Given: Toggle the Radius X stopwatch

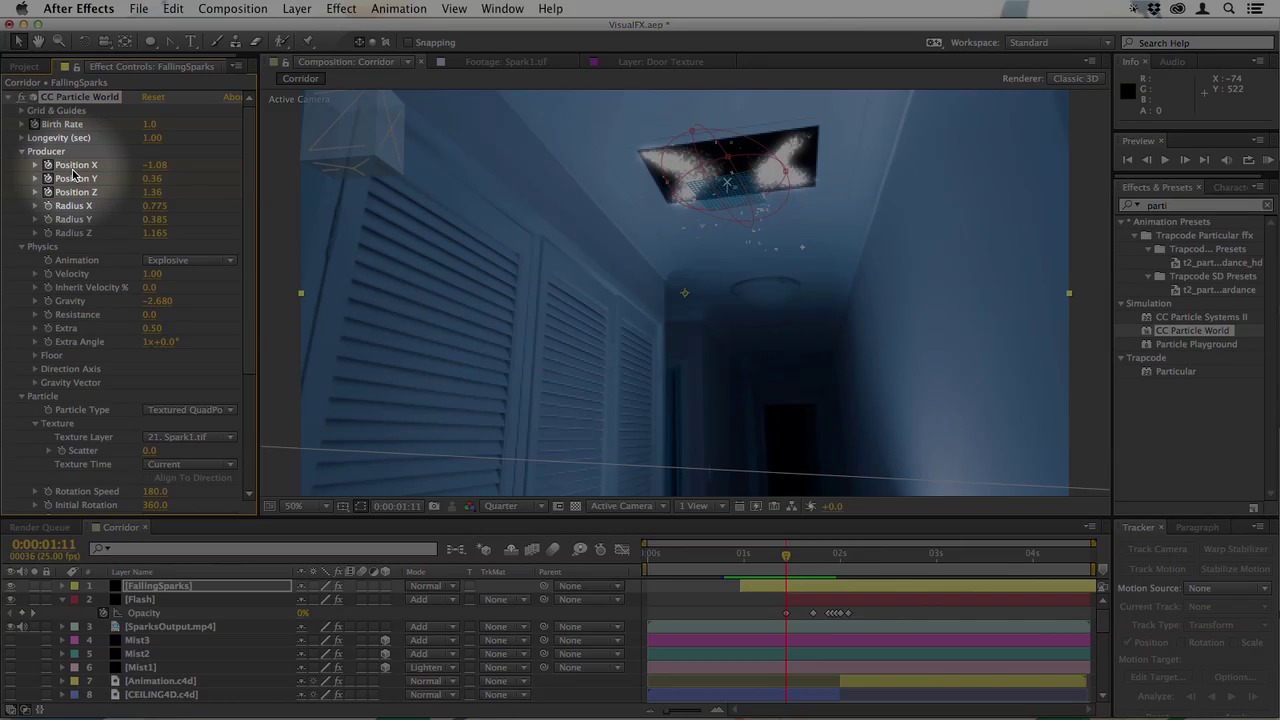Looking at the screenshot, I should pos(48,206).
